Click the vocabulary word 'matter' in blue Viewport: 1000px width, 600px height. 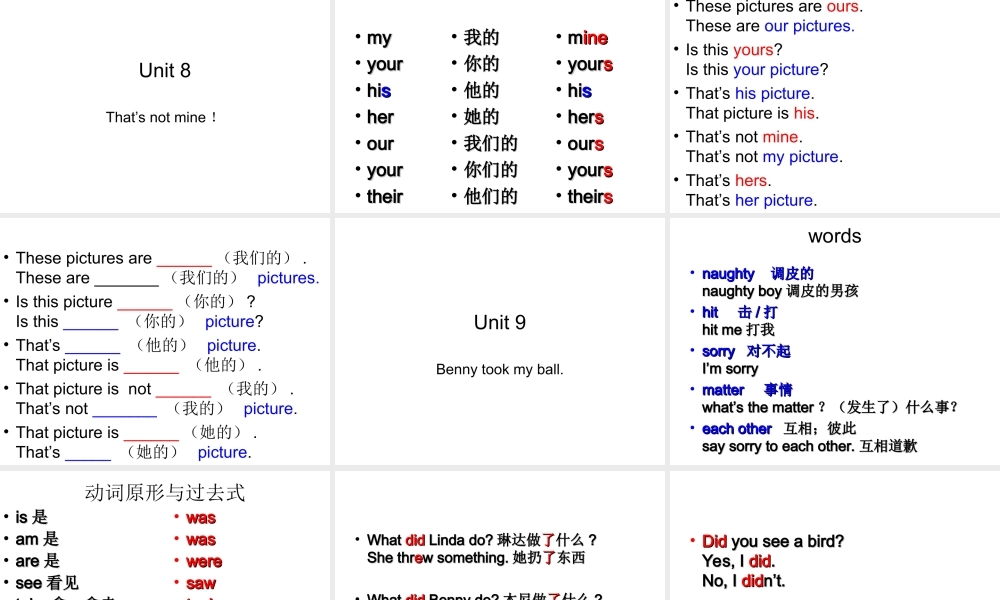pos(723,390)
